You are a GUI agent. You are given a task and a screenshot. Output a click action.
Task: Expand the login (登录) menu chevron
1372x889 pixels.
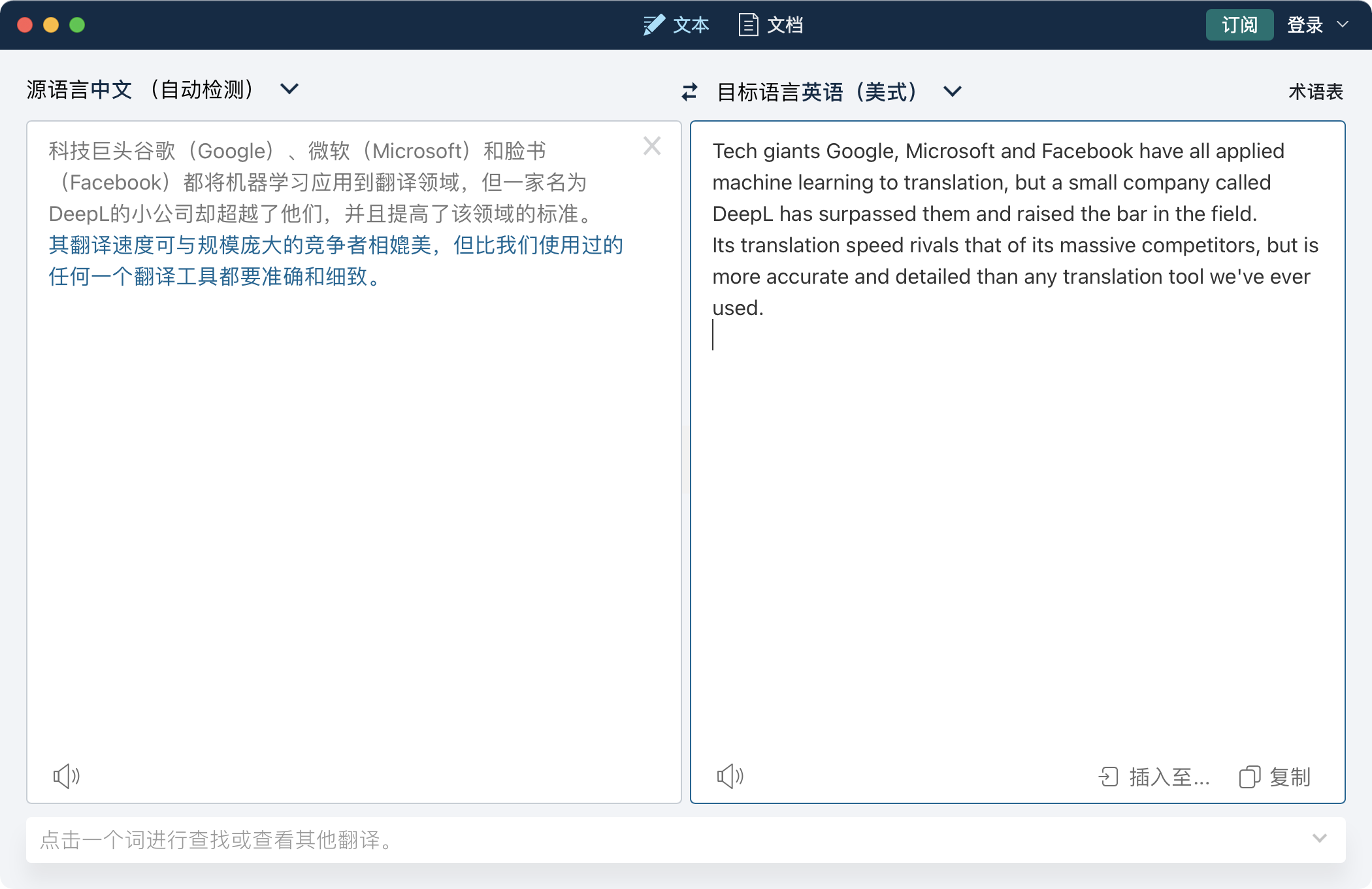(x=1343, y=25)
